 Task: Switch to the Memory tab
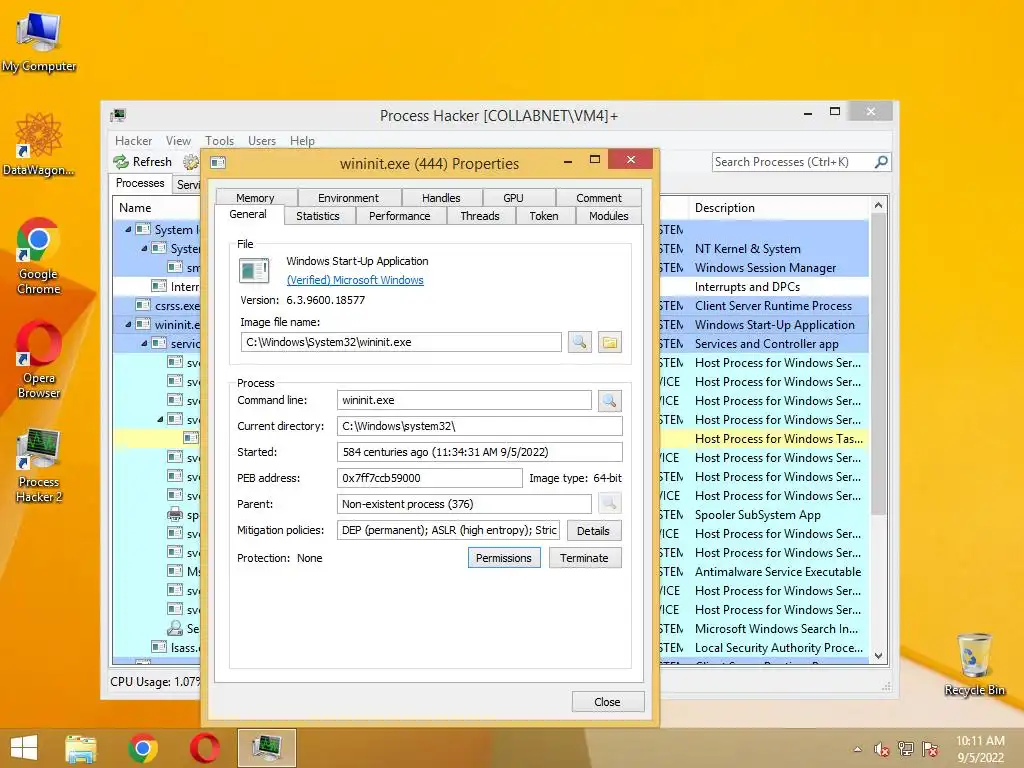pos(255,197)
